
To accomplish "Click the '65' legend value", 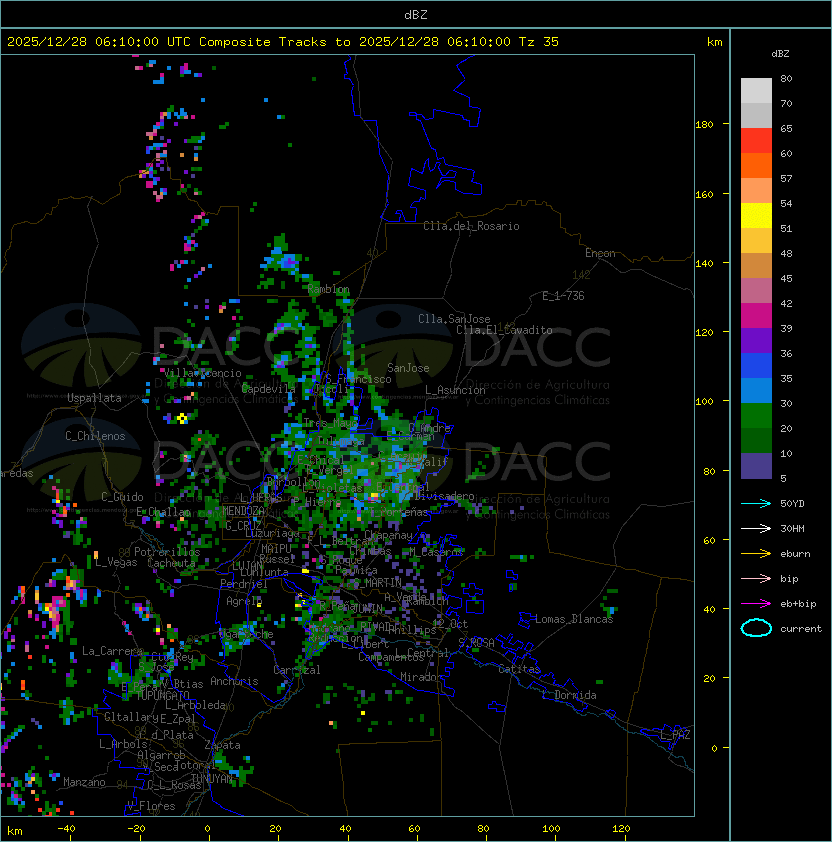I will [x=786, y=128].
